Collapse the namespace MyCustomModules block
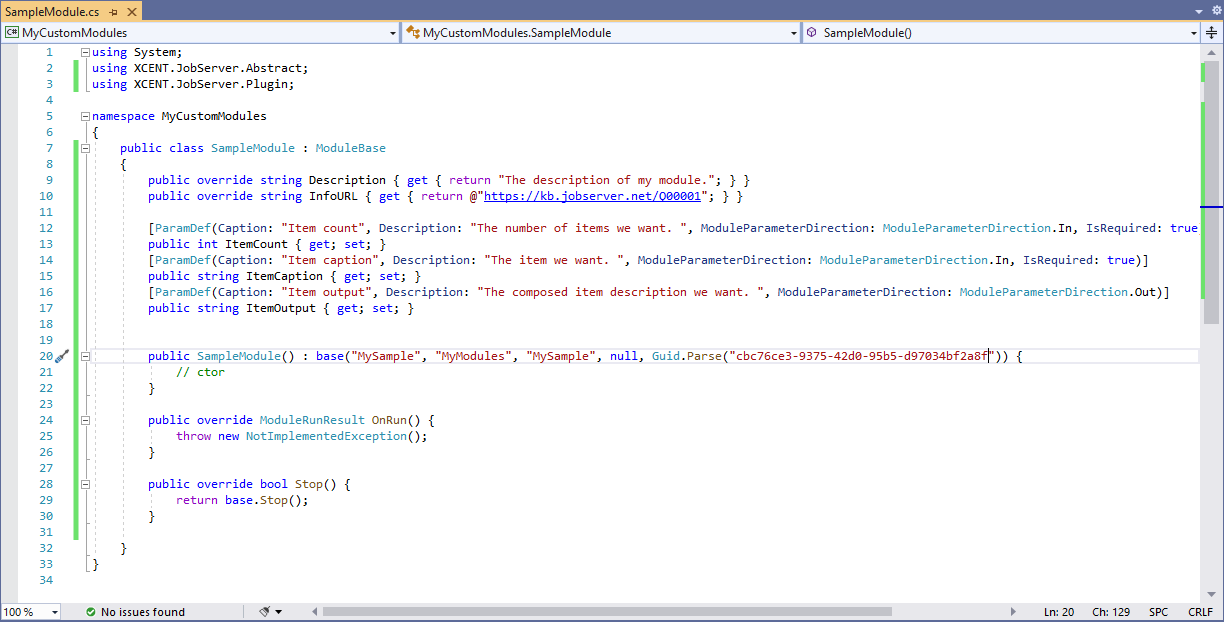This screenshot has width=1224, height=622. 85,116
